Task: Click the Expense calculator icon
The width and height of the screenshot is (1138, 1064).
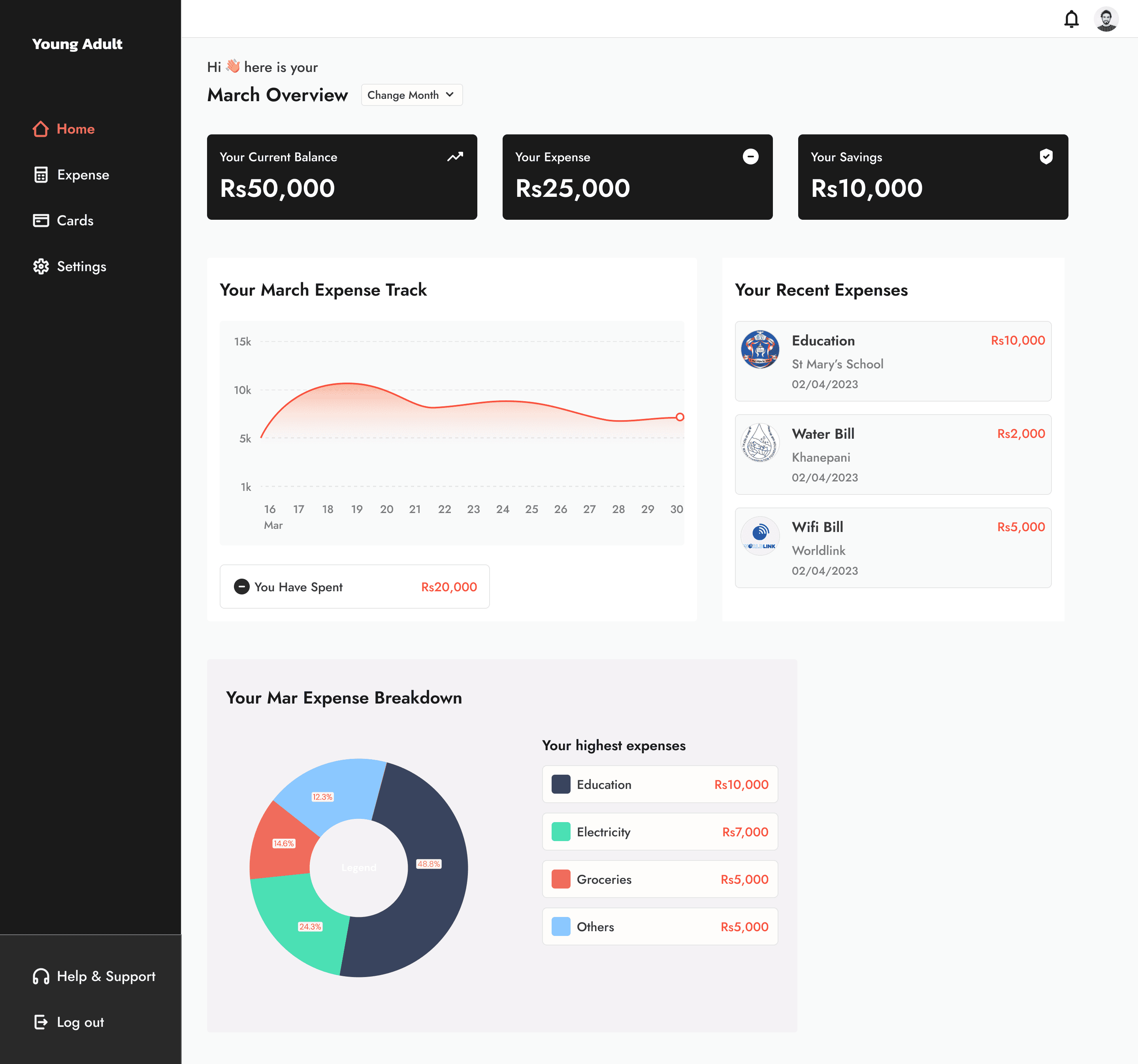Action: (x=41, y=175)
